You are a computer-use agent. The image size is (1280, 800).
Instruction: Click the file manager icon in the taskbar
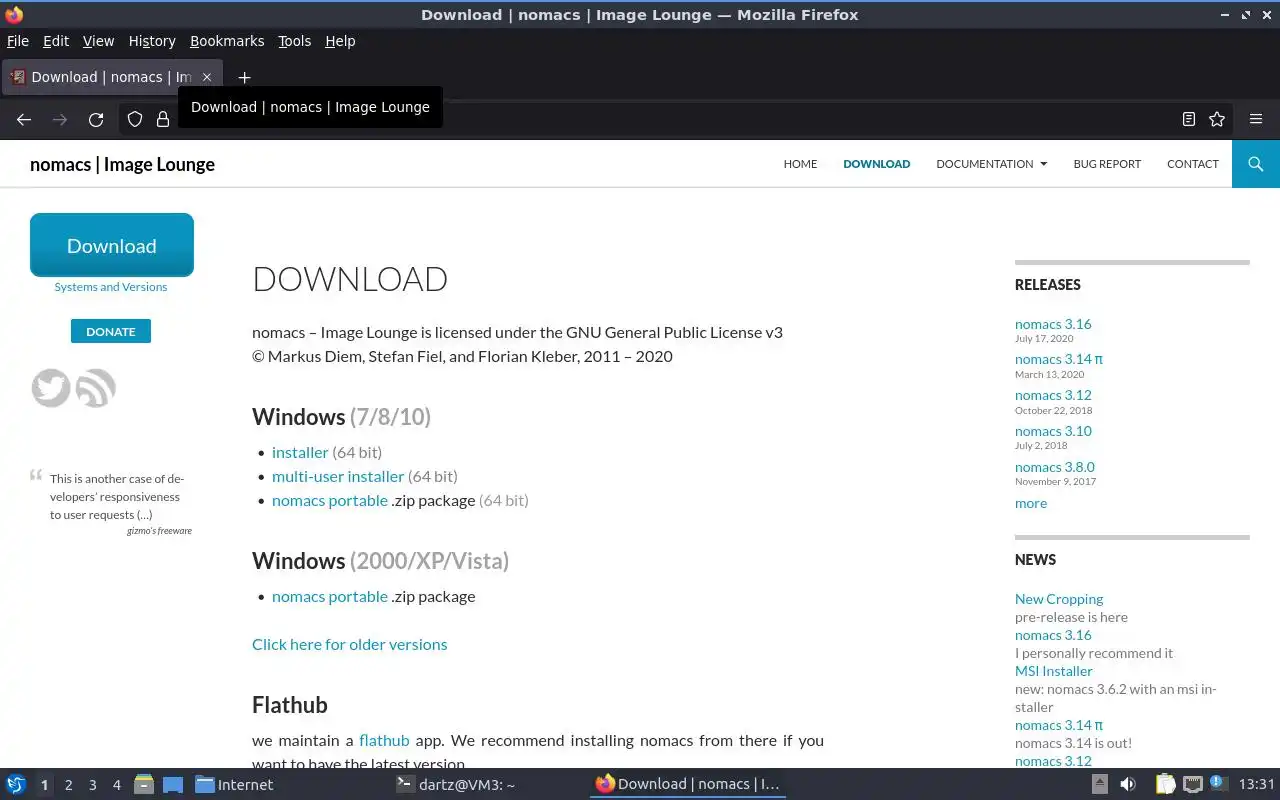tap(143, 784)
